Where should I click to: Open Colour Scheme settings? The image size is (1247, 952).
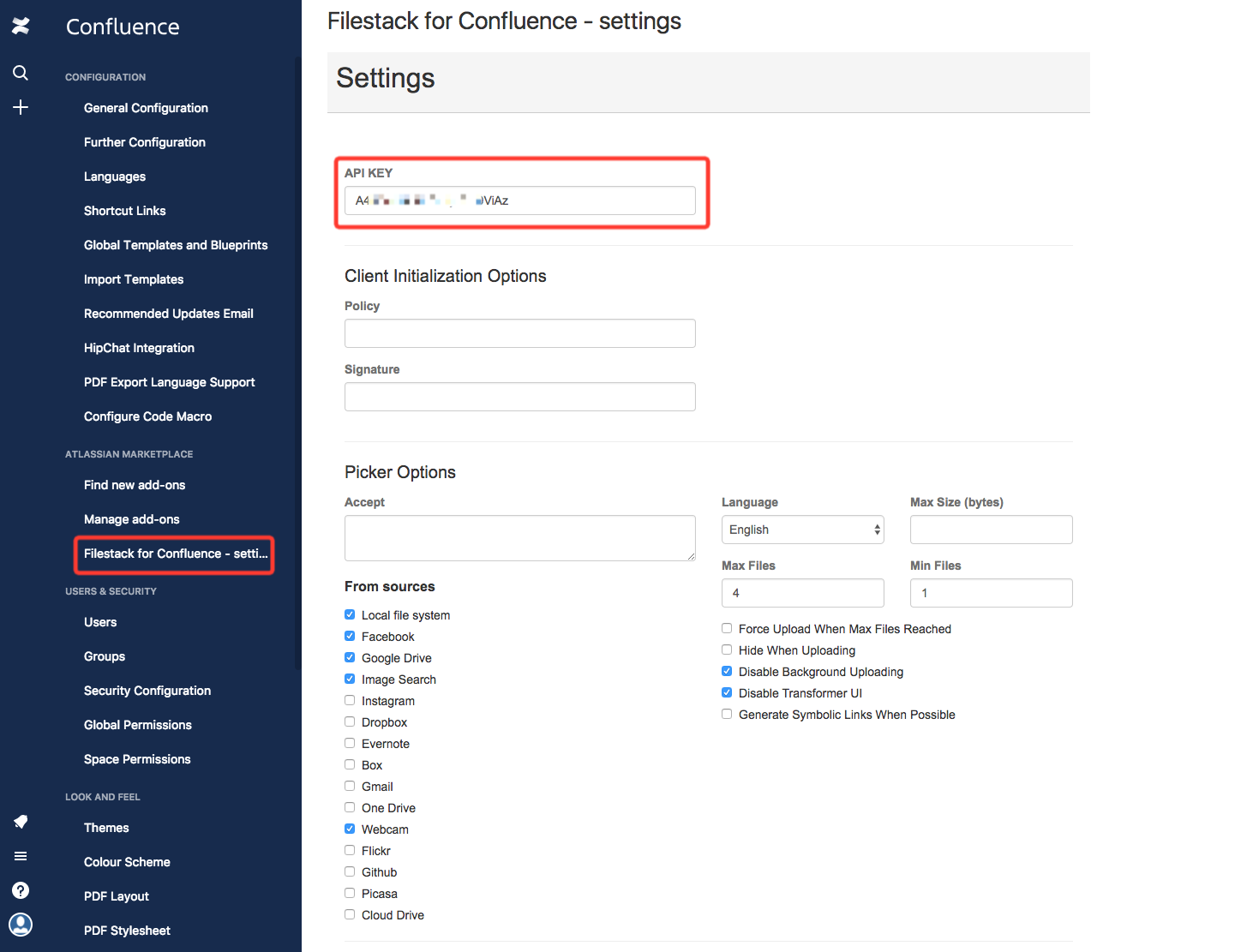pos(127,862)
